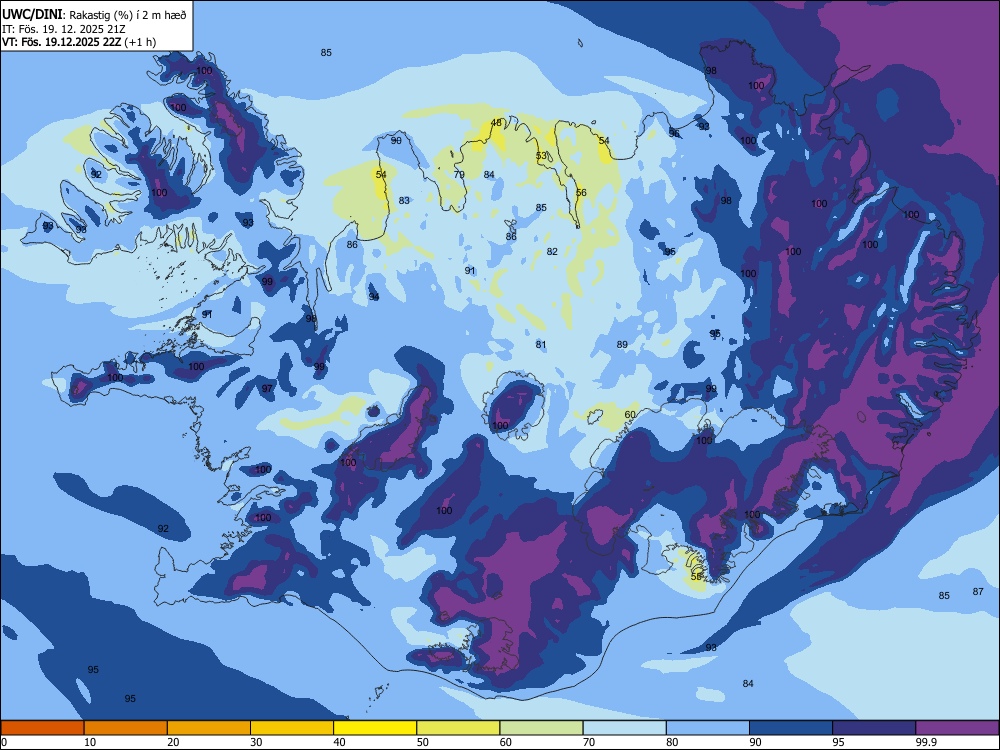The height and width of the screenshot is (750, 1000).
Task: Click the dark orange 0–10 legend swatch
Action: click(x=42, y=728)
